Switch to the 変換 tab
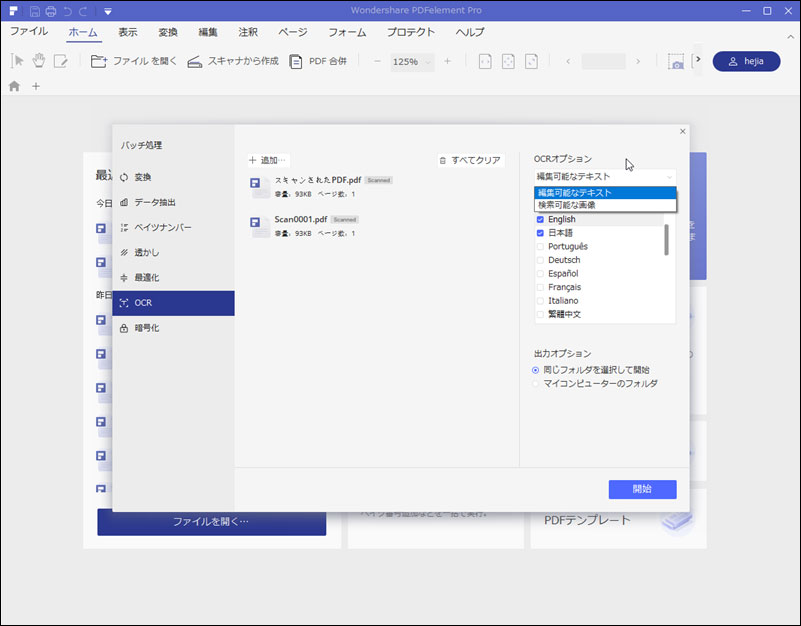The image size is (801, 626). coord(168,32)
